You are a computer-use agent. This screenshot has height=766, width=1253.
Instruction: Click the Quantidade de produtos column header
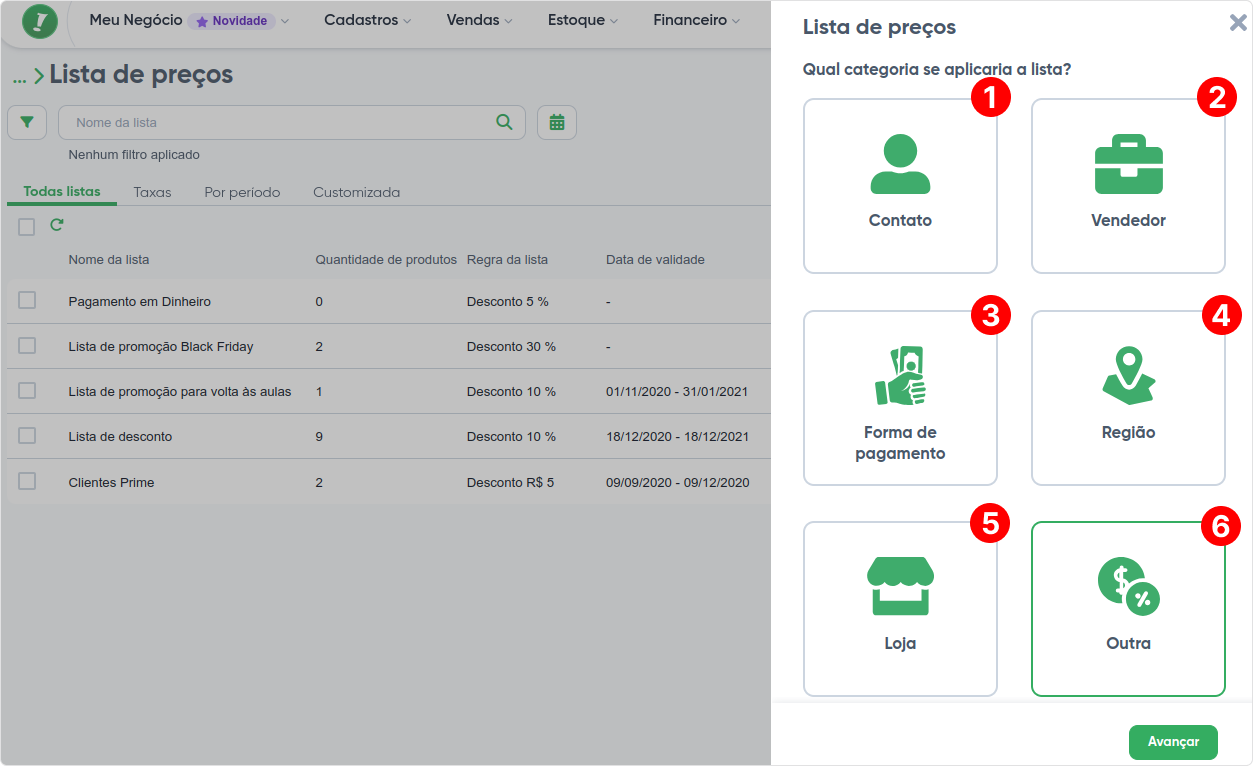click(x=386, y=259)
